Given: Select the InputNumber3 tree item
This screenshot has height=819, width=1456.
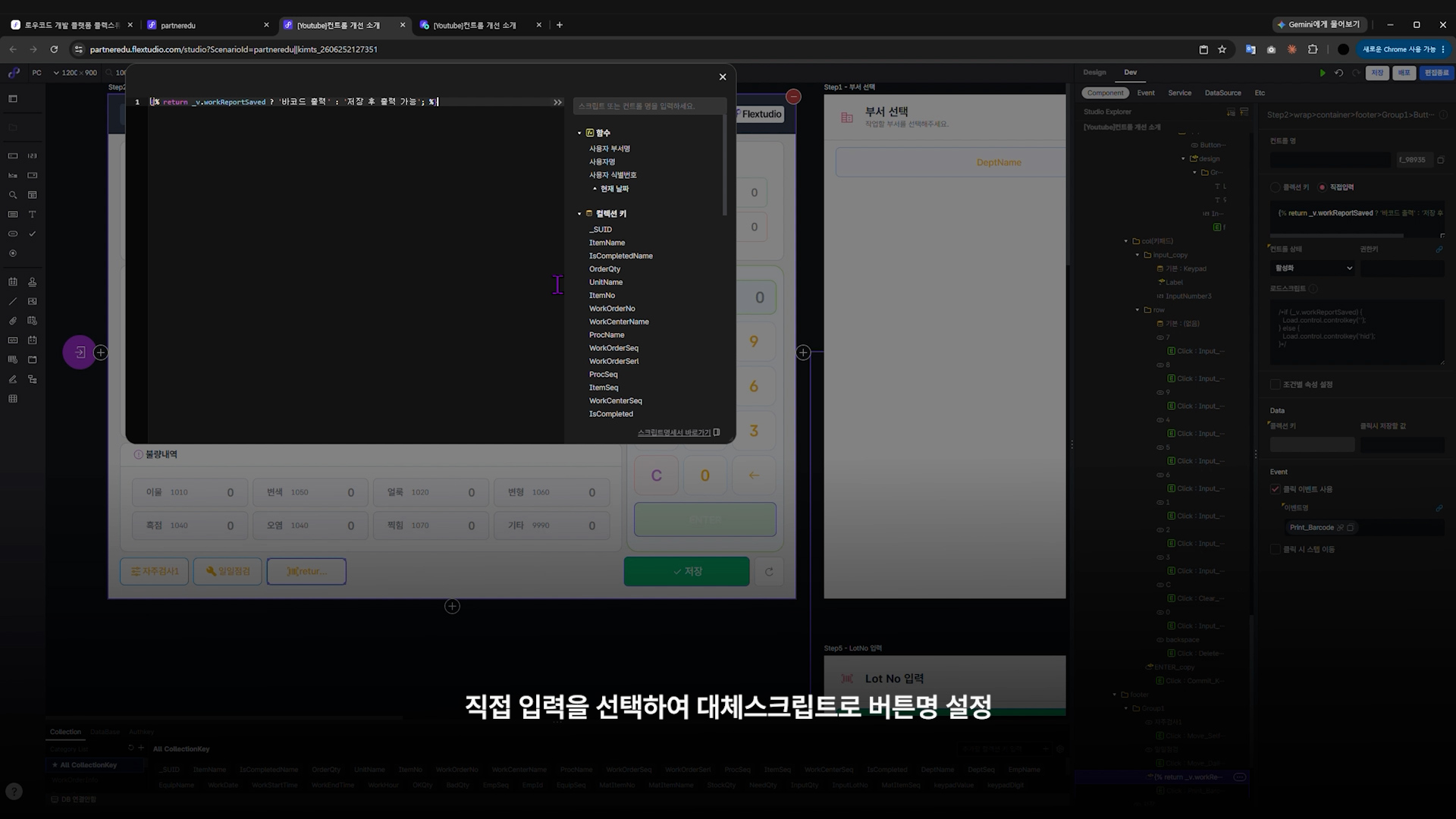Looking at the screenshot, I should click(1188, 297).
